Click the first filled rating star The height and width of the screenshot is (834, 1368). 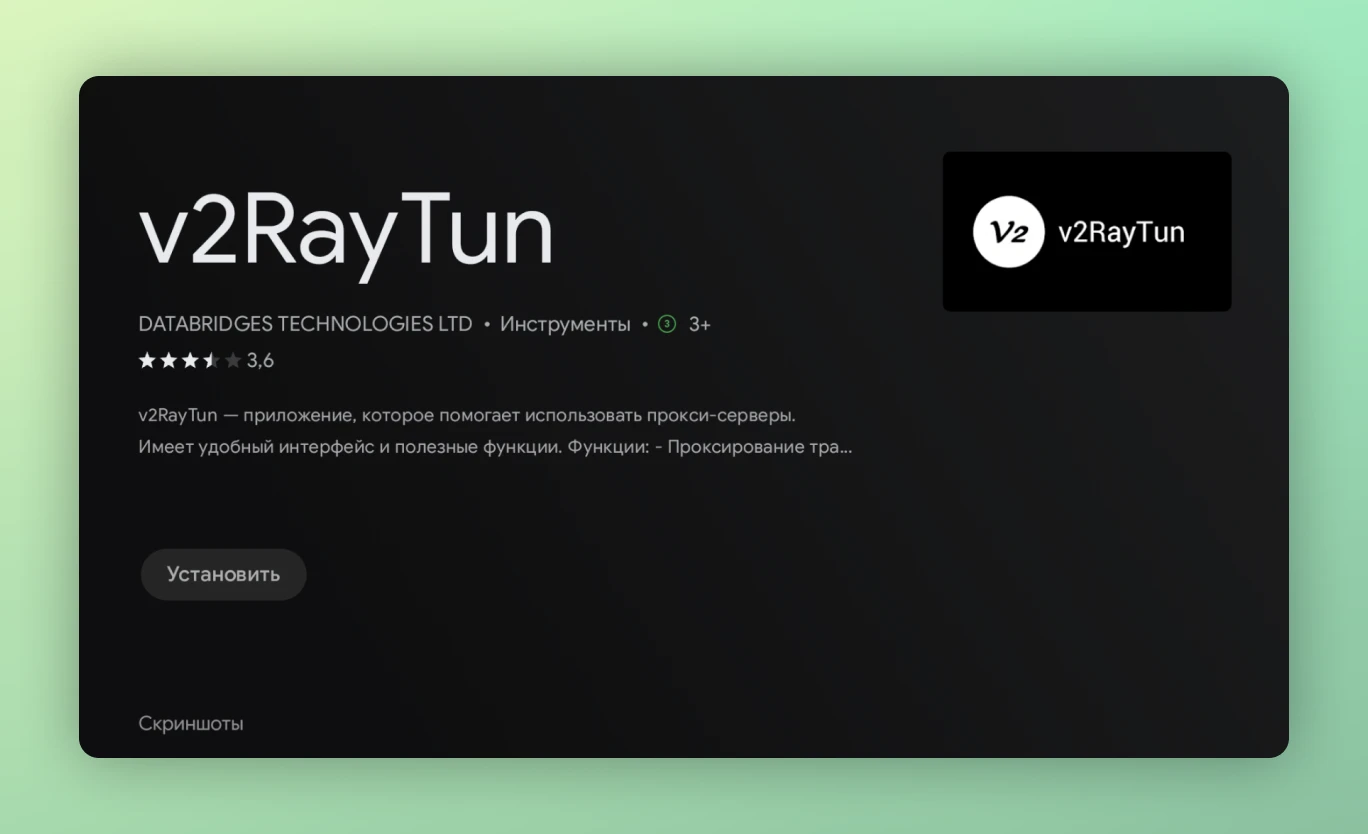tap(147, 361)
